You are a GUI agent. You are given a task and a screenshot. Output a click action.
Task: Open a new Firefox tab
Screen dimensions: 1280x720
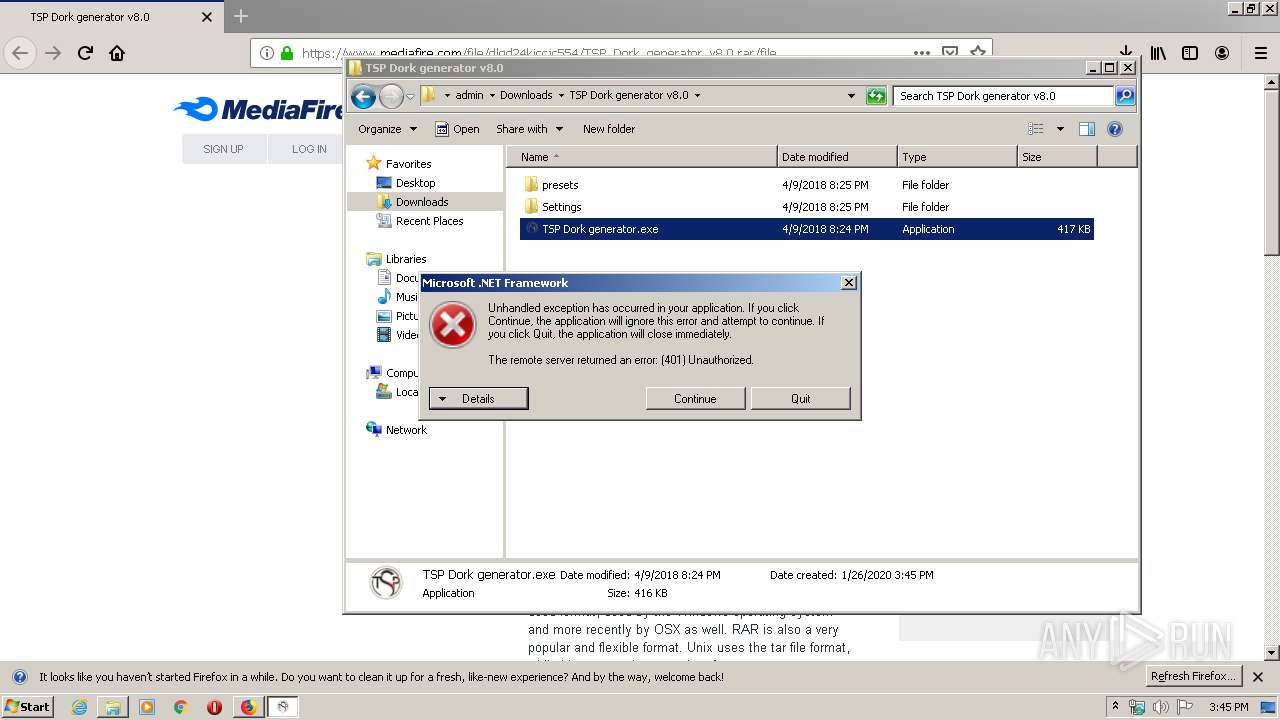tap(240, 16)
